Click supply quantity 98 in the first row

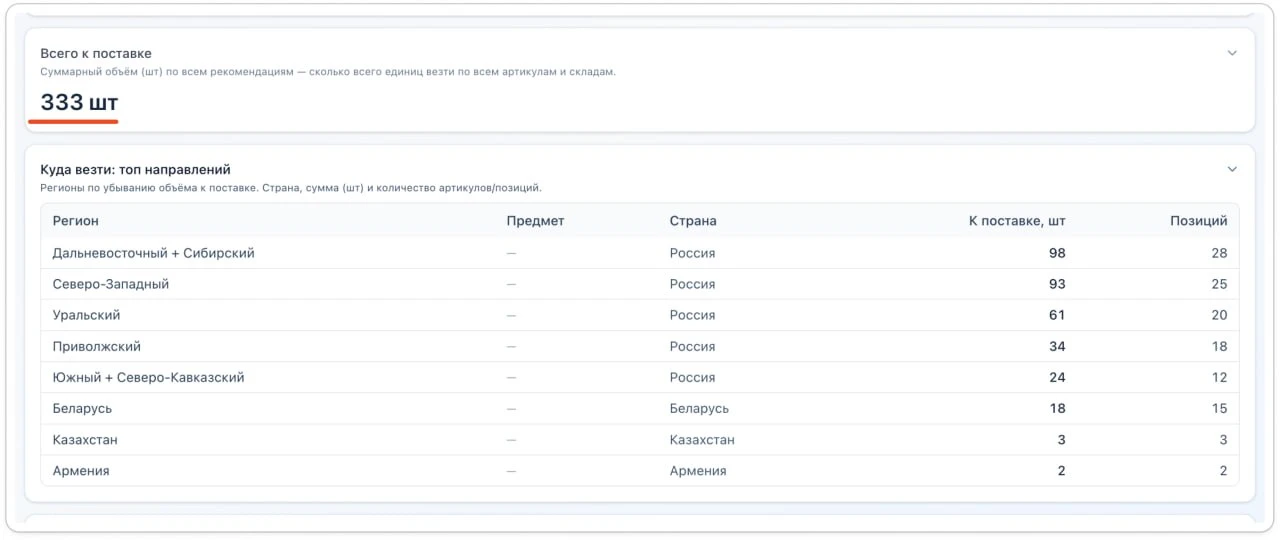(1056, 253)
